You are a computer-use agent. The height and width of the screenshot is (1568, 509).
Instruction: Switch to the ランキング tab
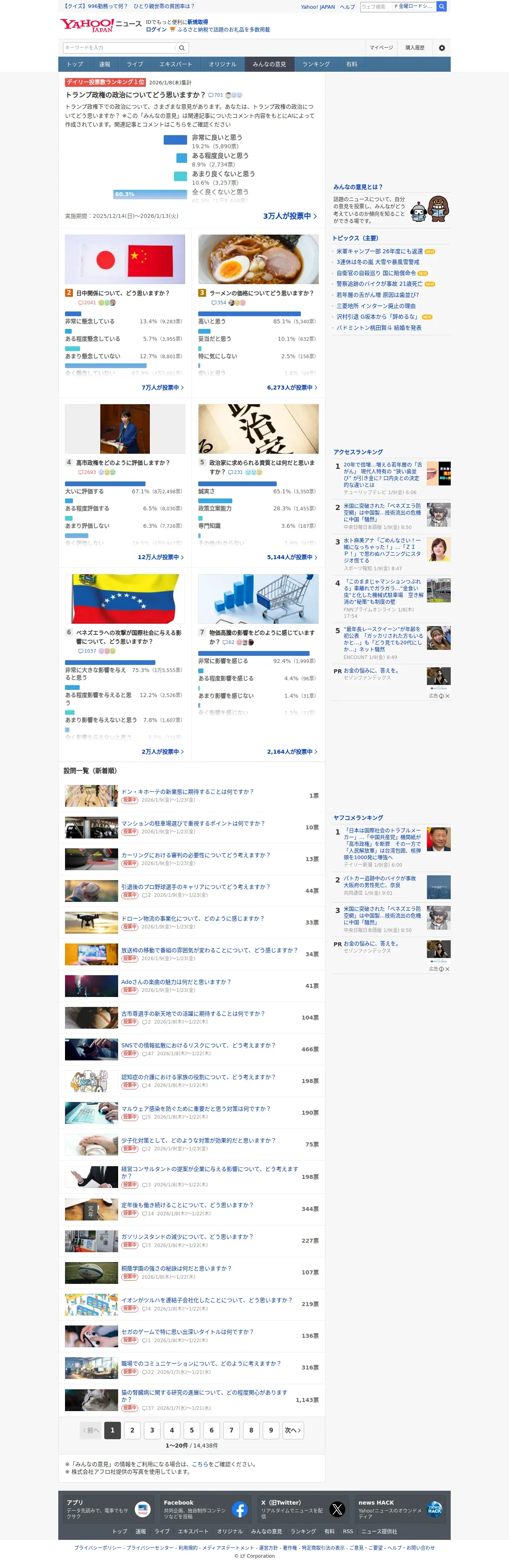point(316,64)
